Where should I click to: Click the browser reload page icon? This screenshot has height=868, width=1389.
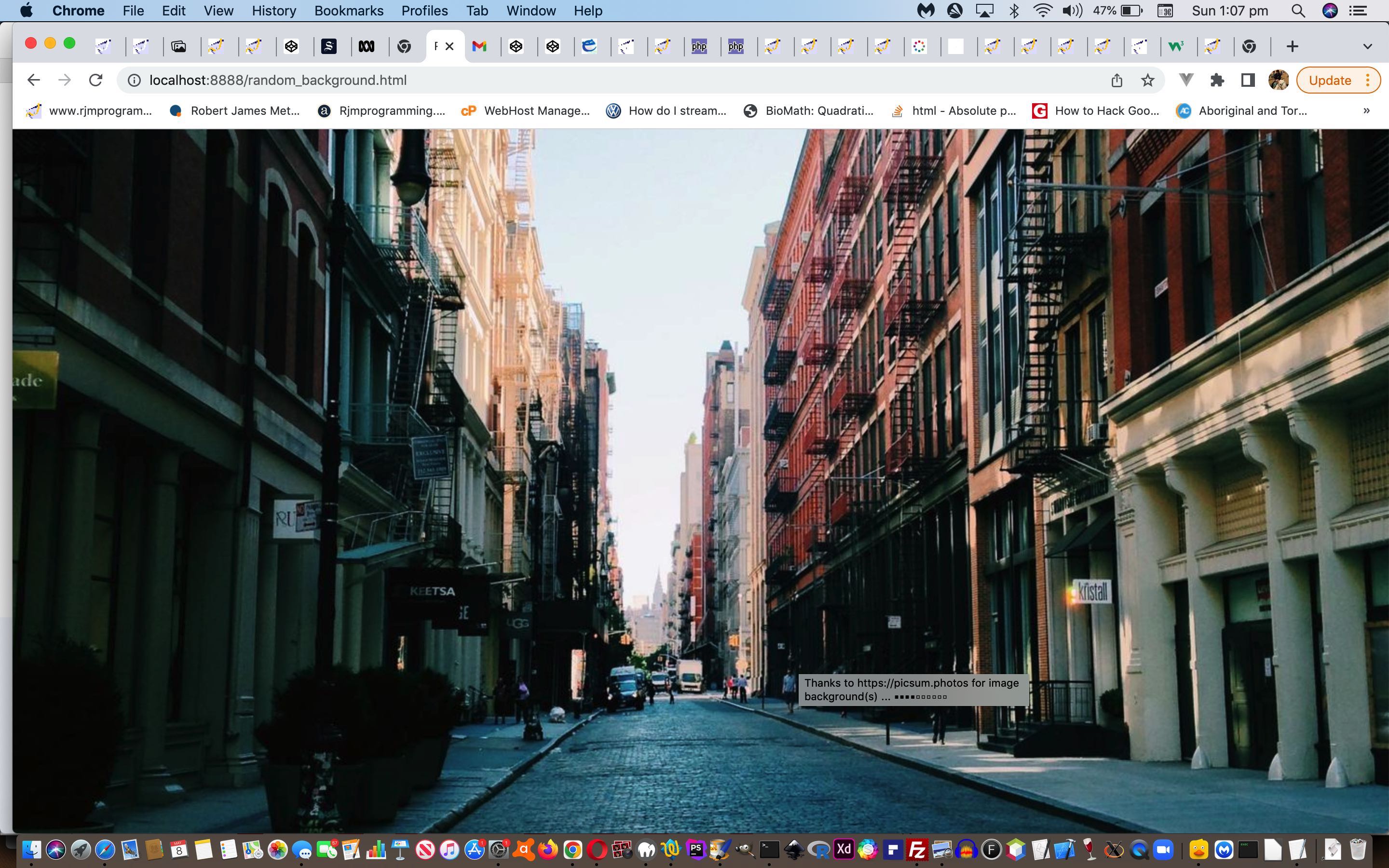pos(96,81)
